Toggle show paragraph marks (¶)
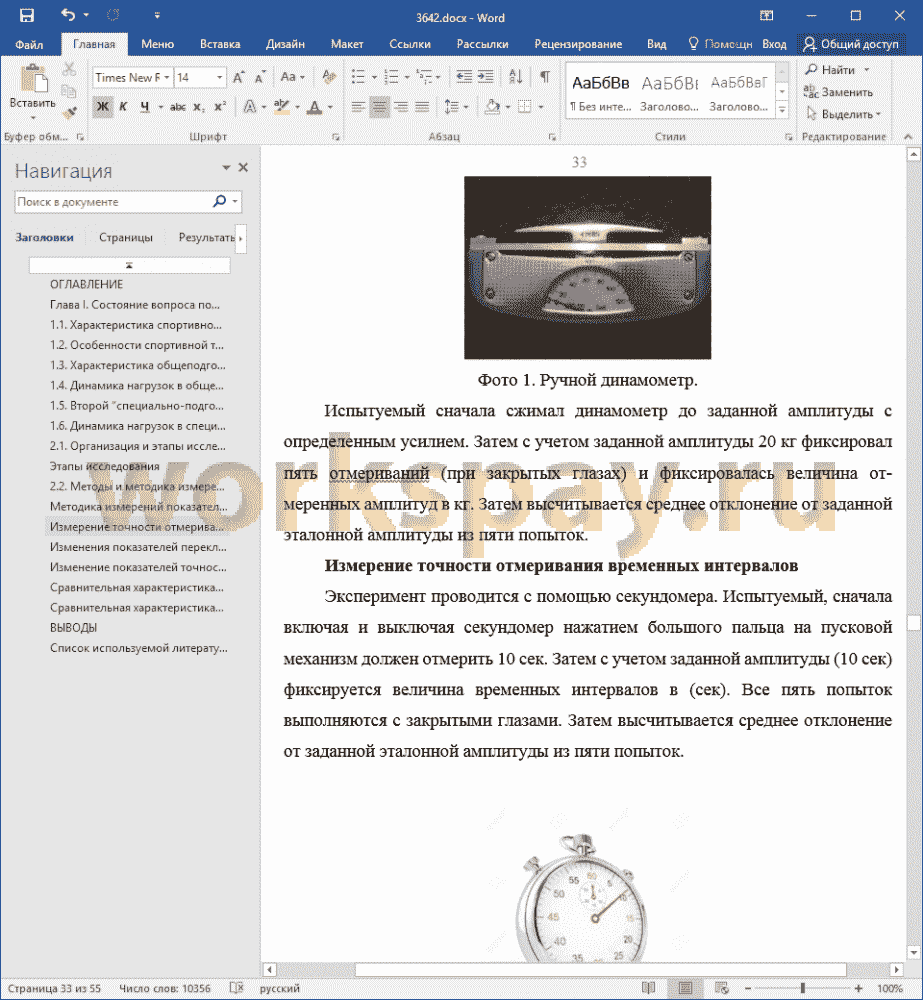Image resolution: width=923 pixels, height=1000 pixels. point(545,77)
